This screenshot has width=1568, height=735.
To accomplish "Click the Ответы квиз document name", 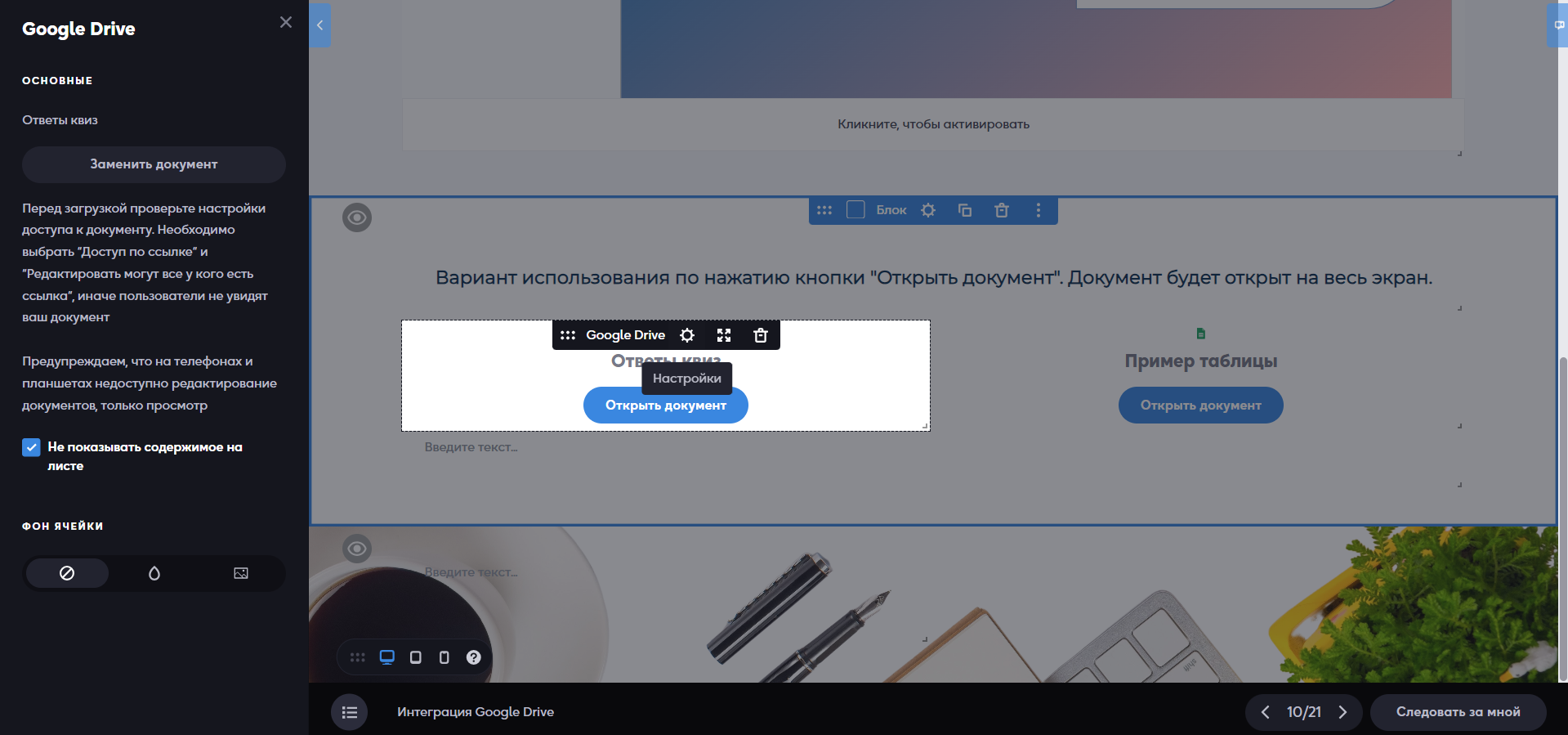I will tap(60, 120).
